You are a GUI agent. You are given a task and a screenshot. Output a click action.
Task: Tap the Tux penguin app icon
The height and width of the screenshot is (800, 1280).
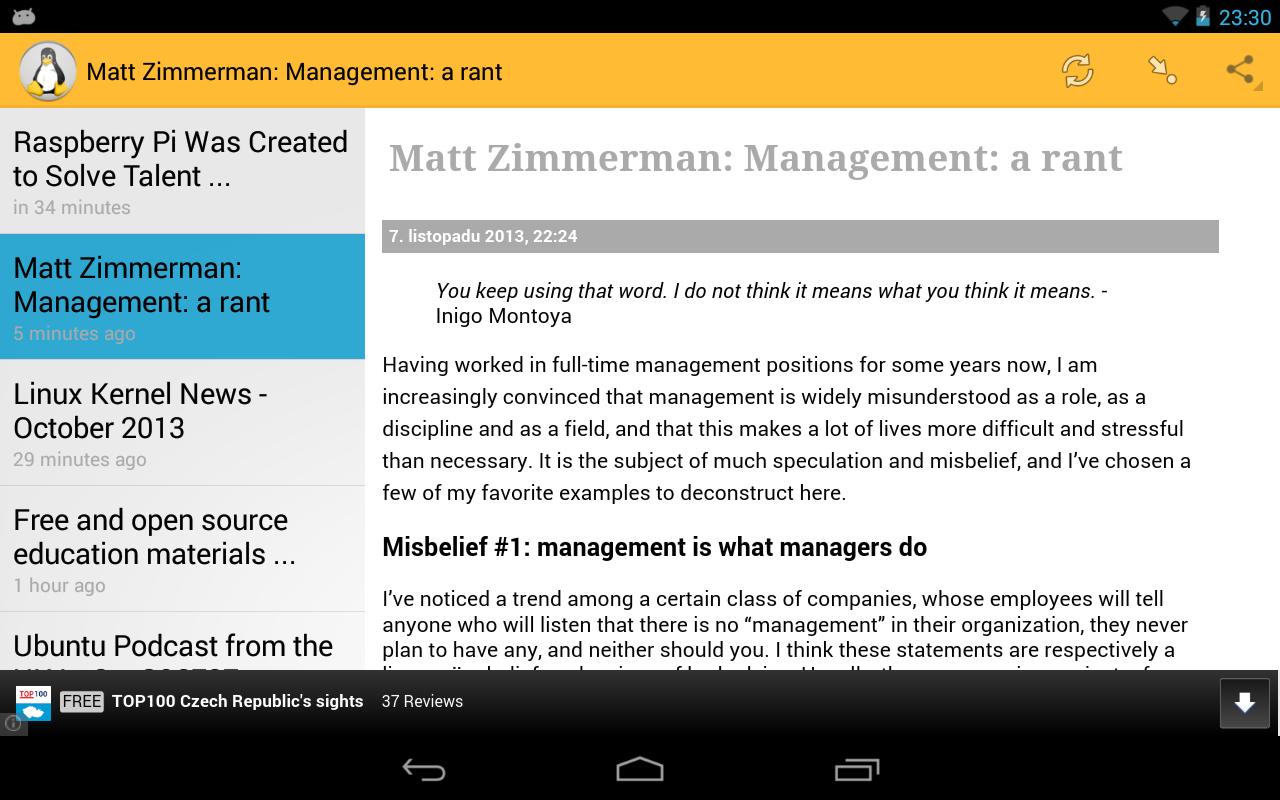point(47,71)
